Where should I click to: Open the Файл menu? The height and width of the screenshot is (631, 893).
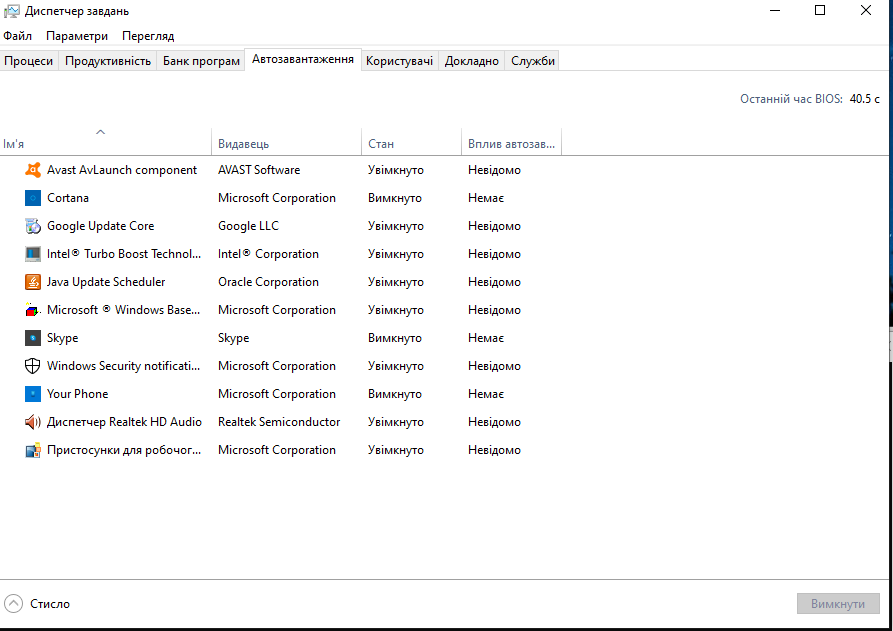18,36
